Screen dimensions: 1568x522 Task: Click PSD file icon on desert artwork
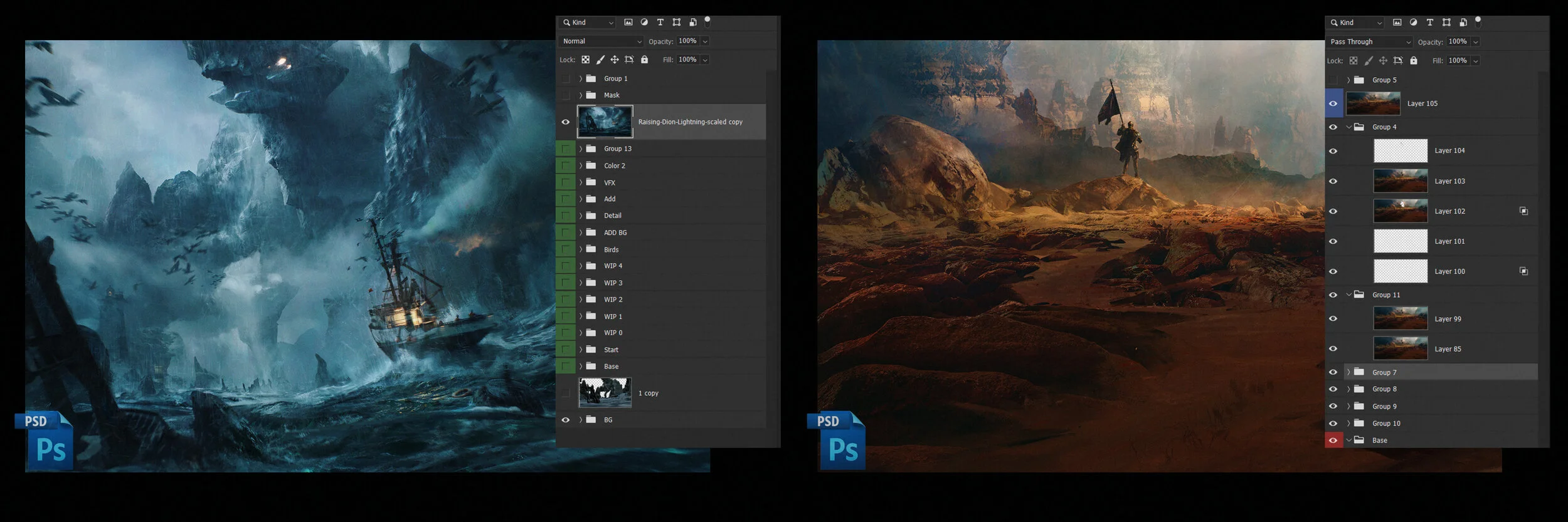tap(836, 441)
